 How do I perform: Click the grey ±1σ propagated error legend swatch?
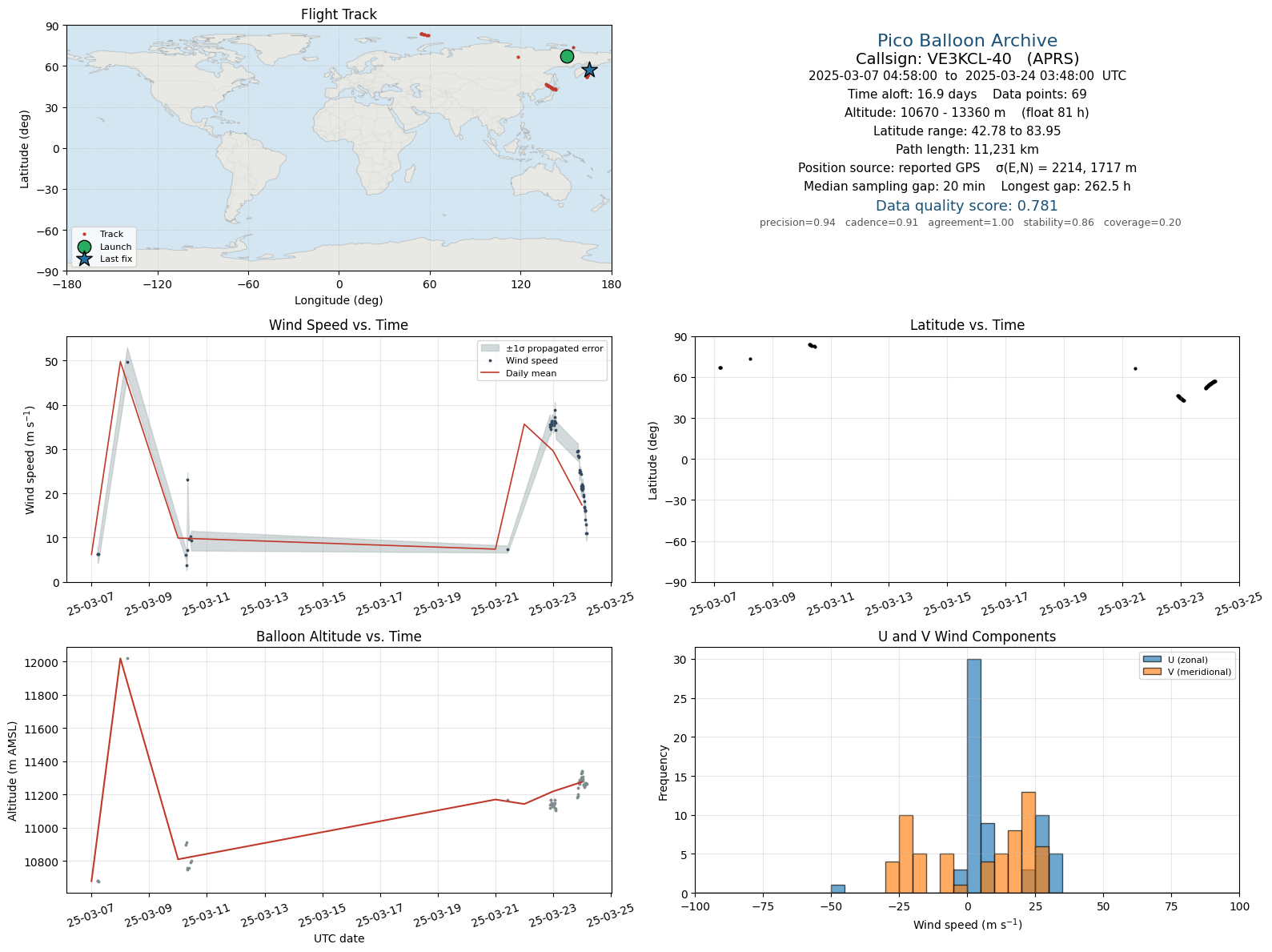(x=490, y=348)
